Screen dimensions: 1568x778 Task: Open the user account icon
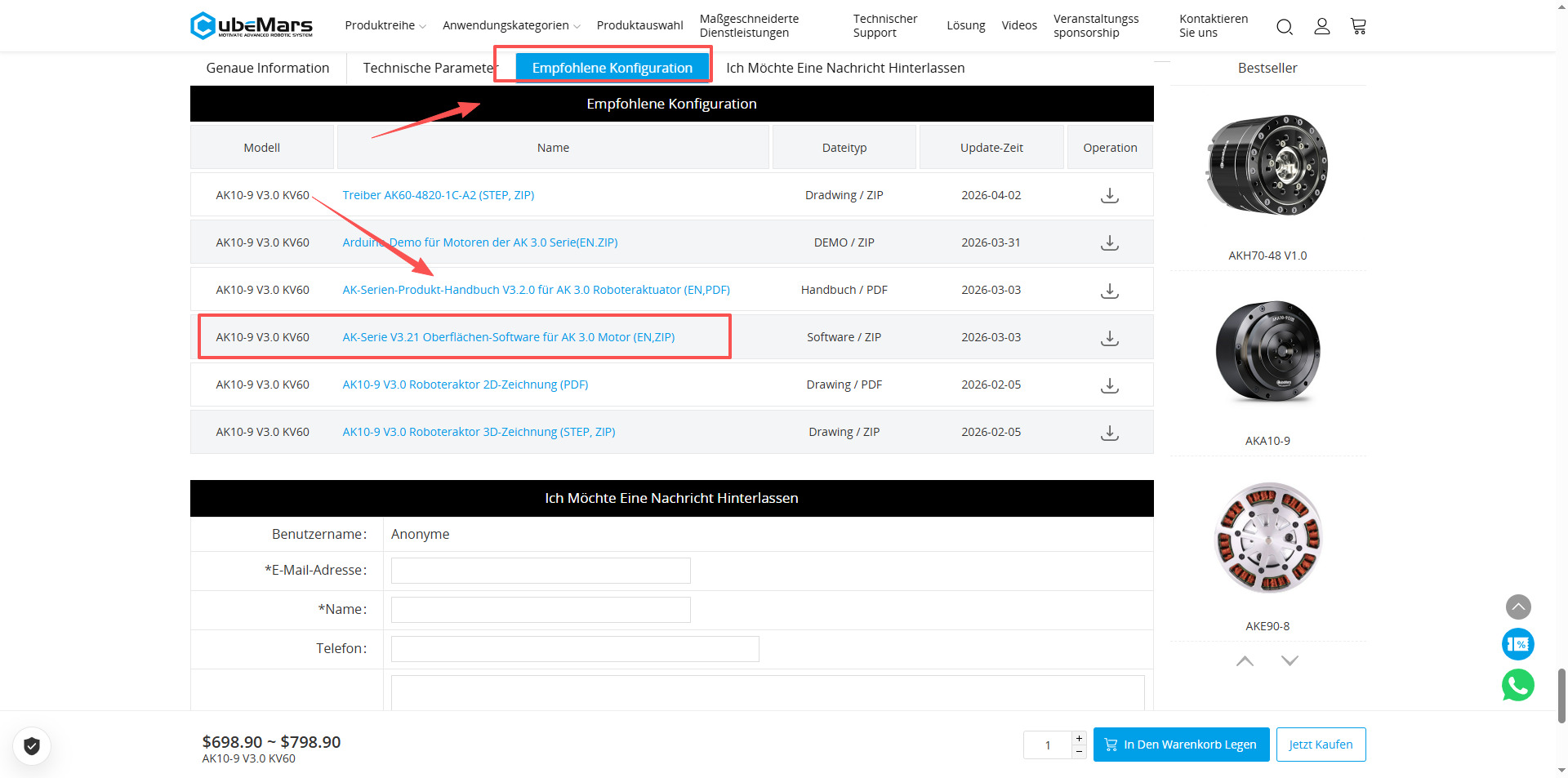point(1321,27)
